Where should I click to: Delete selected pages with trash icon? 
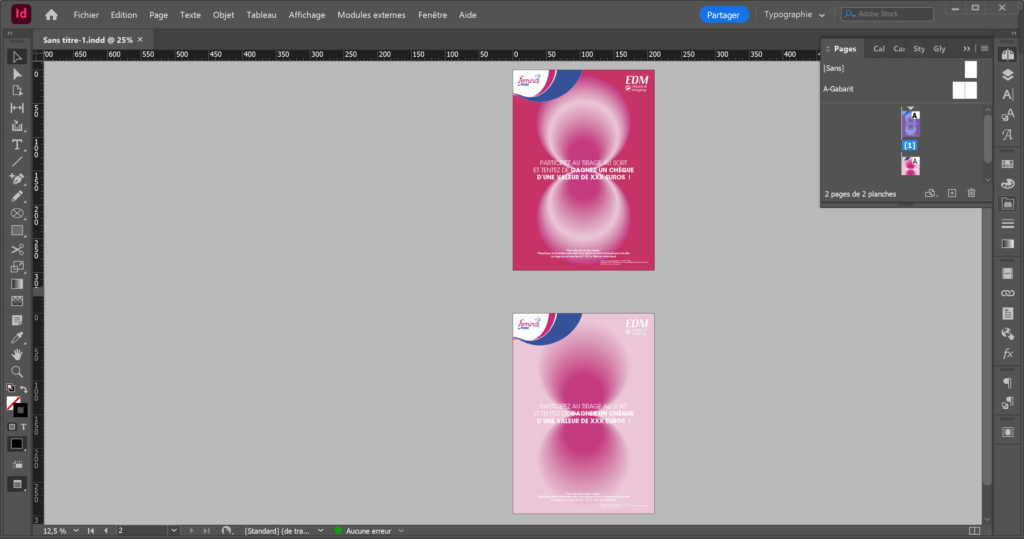tap(970, 193)
